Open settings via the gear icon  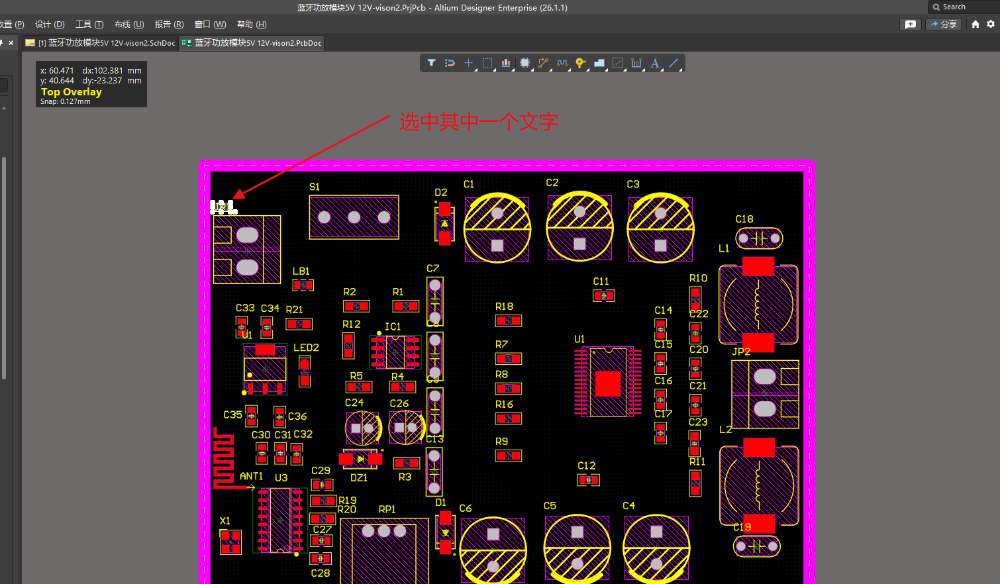point(990,24)
